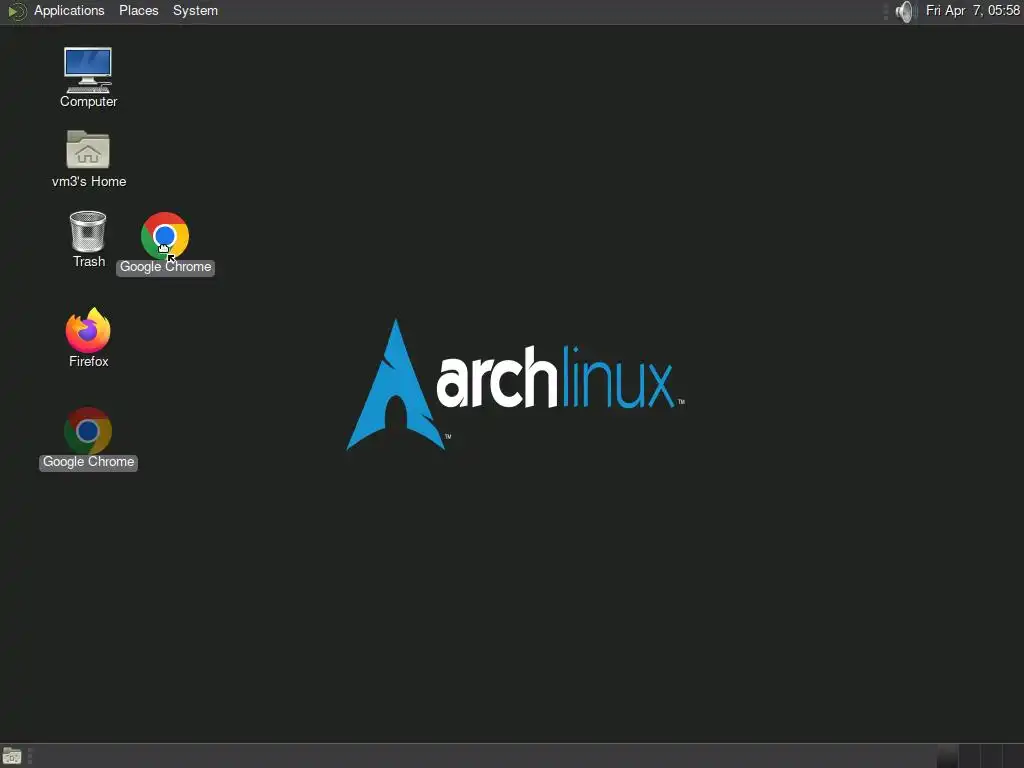
Task: Click the volume speaker icon in the panel
Action: pyautogui.click(x=904, y=11)
